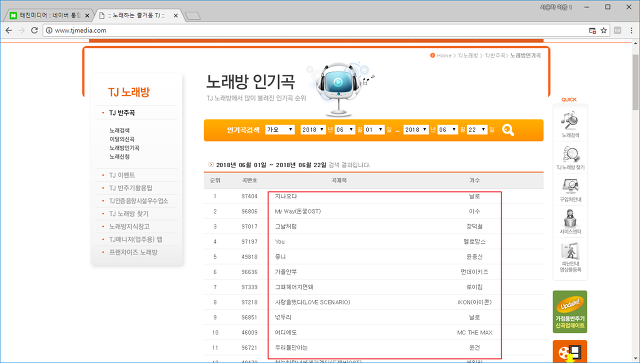
Task: Click the Home breadcrumb link
Action: point(444,56)
